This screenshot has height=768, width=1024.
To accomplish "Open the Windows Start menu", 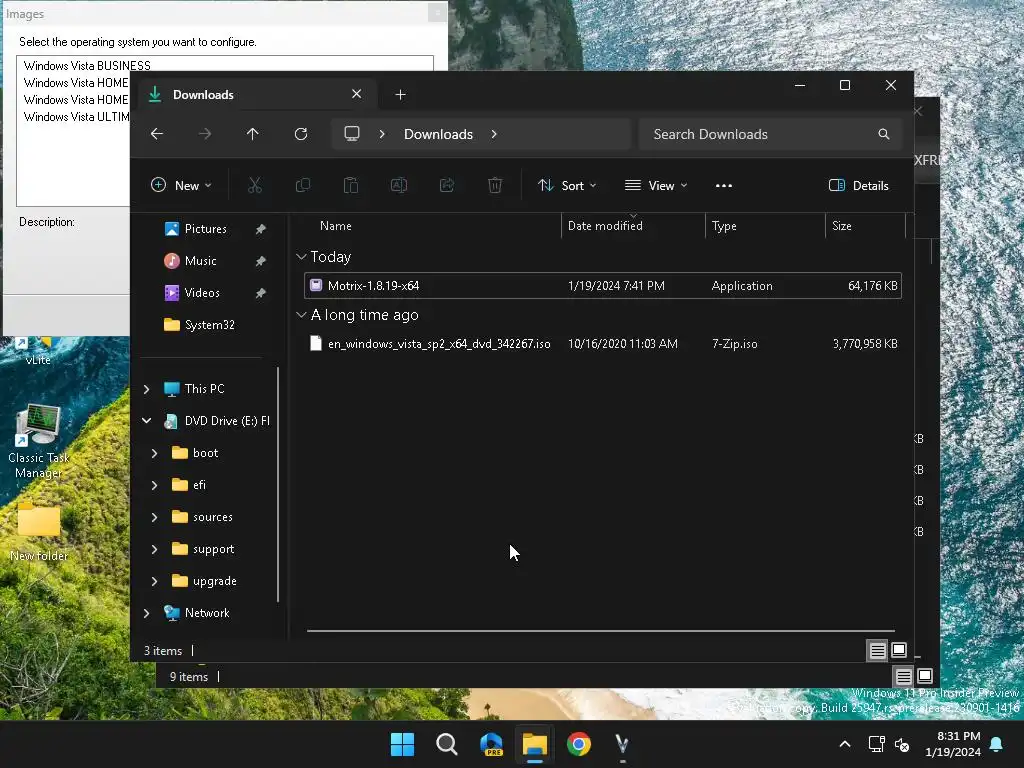I will tap(402, 744).
